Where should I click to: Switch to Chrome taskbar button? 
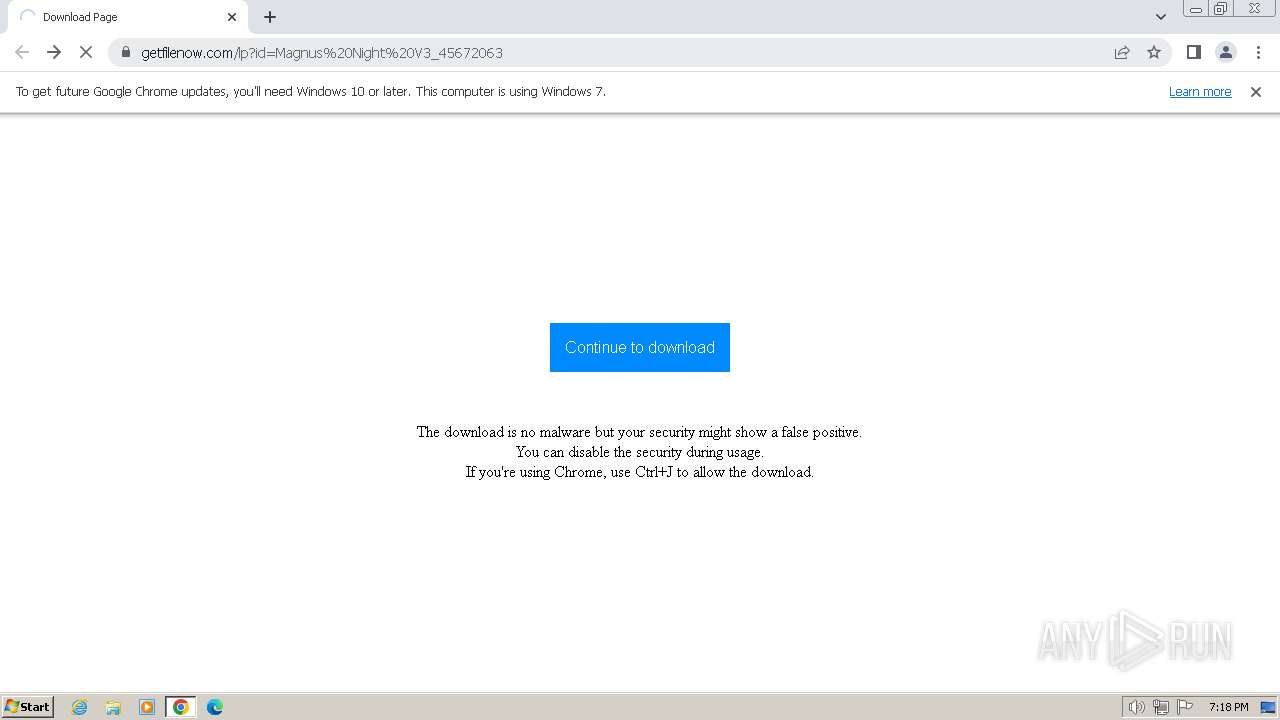(181, 707)
